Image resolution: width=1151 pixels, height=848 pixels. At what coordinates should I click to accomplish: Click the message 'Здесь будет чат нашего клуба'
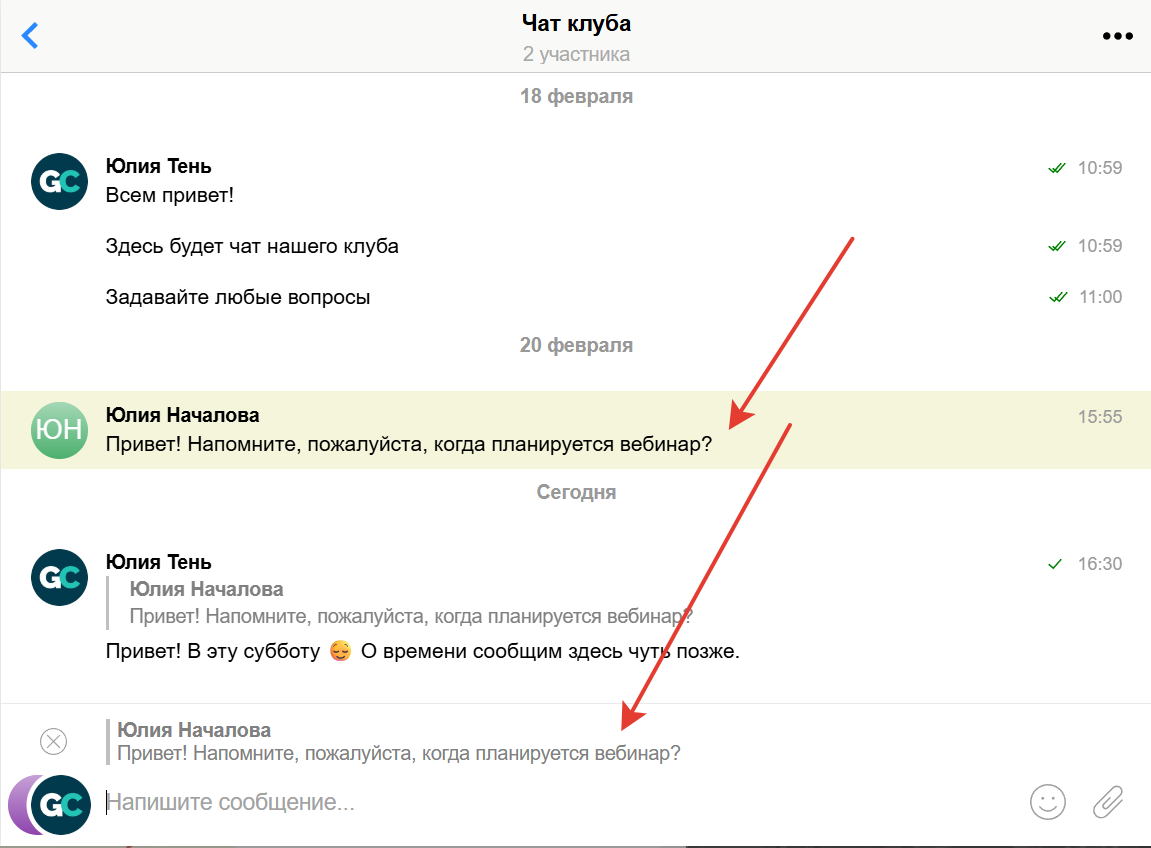point(252,246)
